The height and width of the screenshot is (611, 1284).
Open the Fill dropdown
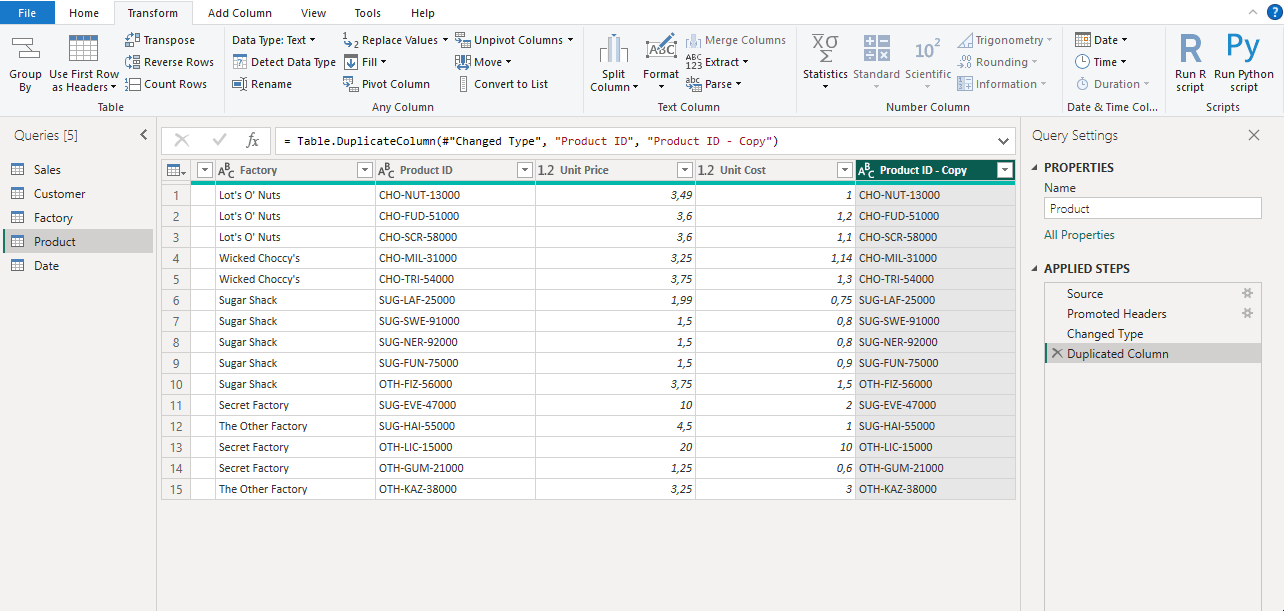point(365,62)
